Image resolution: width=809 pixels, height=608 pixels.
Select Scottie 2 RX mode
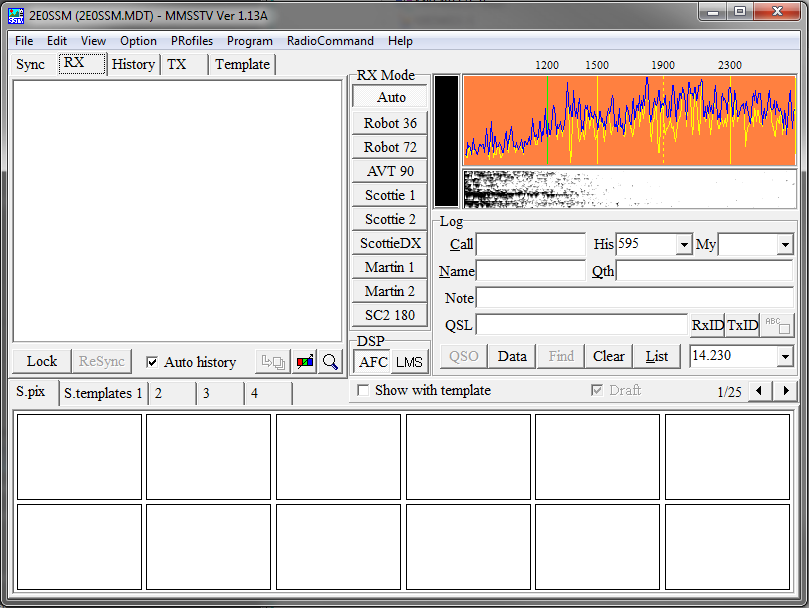tap(390, 219)
